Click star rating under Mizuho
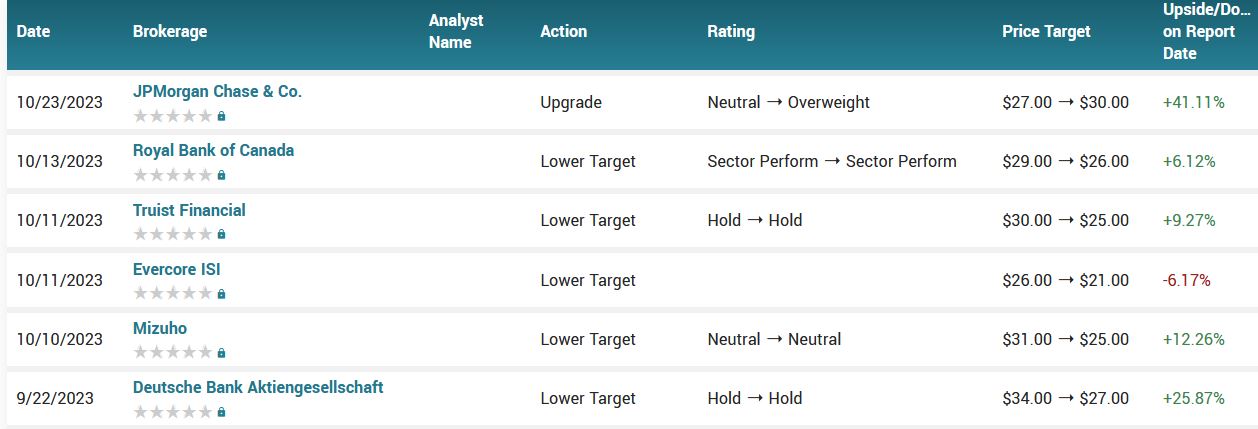1258x429 pixels. point(172,353)
